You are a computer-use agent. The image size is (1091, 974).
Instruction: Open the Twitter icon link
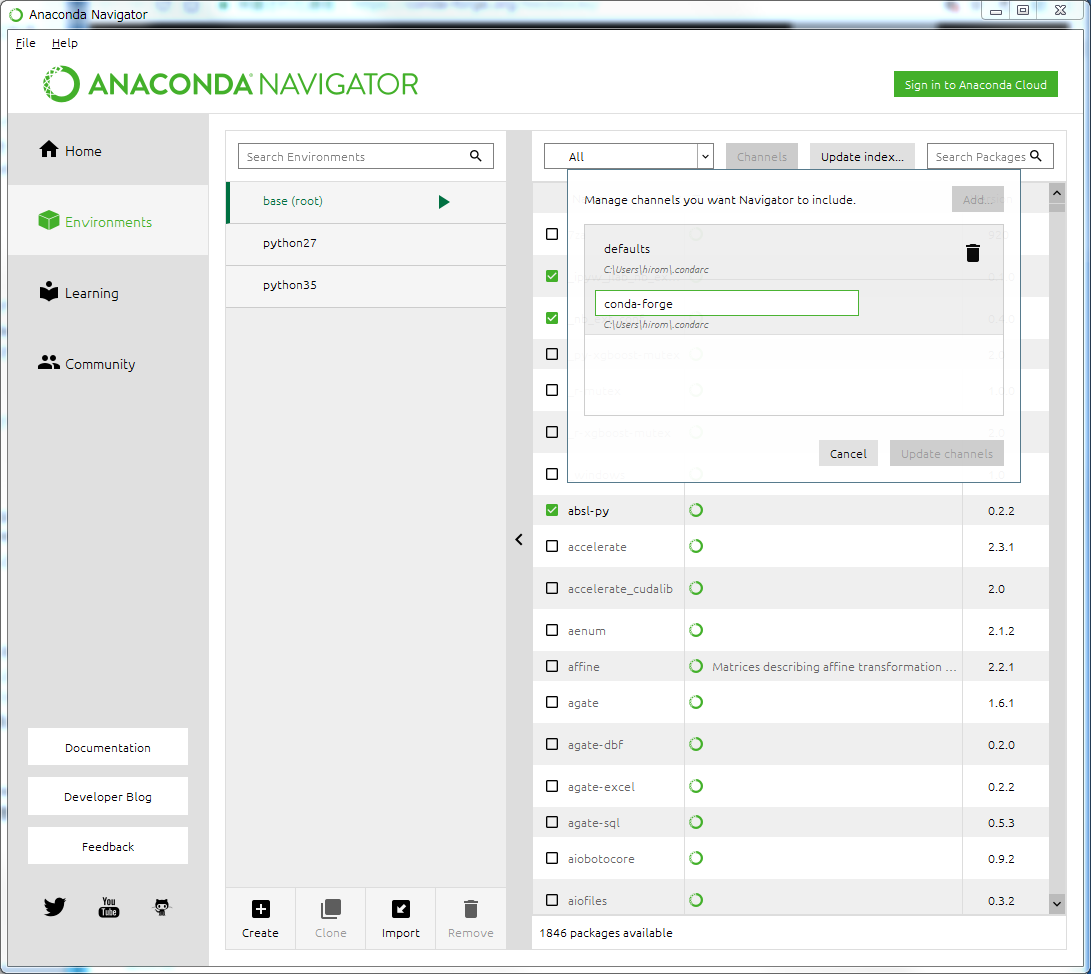pos(55,907)
